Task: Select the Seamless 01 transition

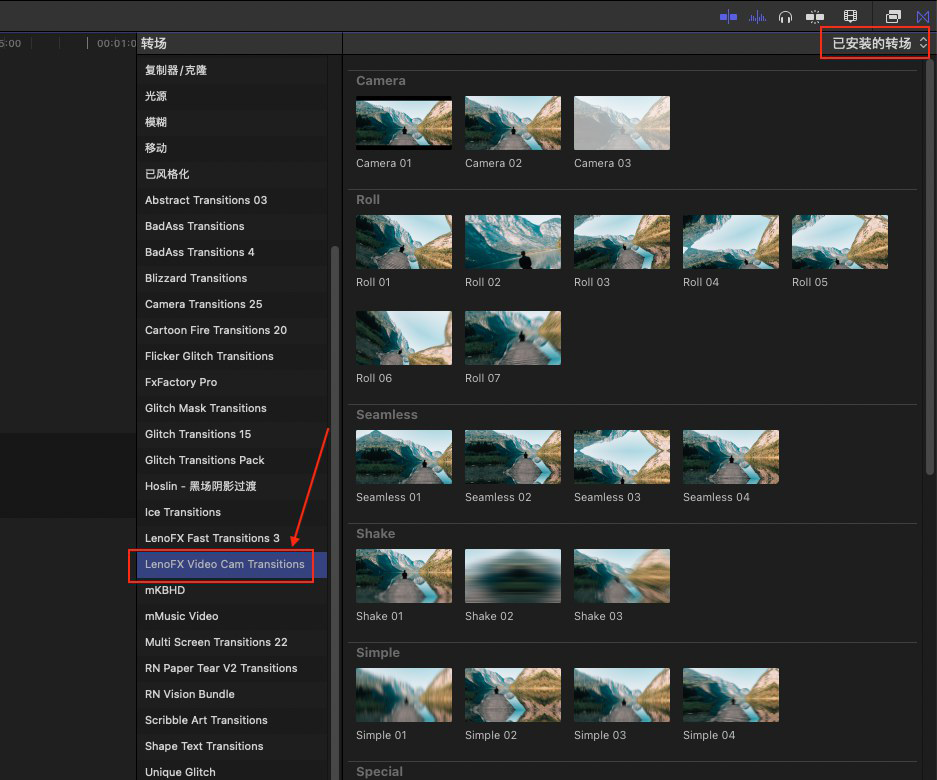Action: [404, 457]
